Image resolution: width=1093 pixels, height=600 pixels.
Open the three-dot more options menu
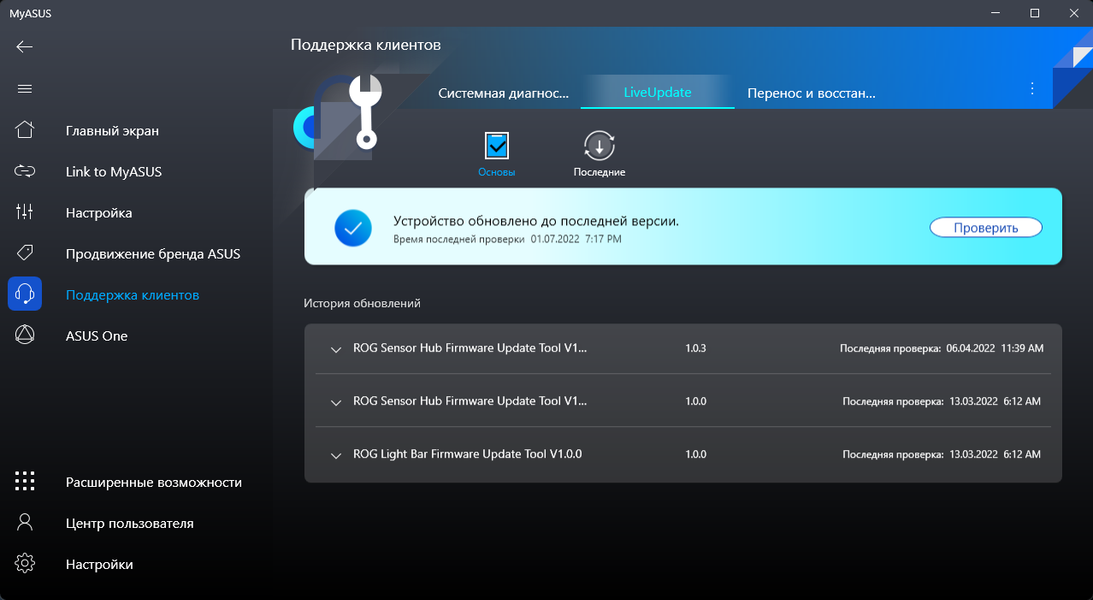(x=1032, y=89)
